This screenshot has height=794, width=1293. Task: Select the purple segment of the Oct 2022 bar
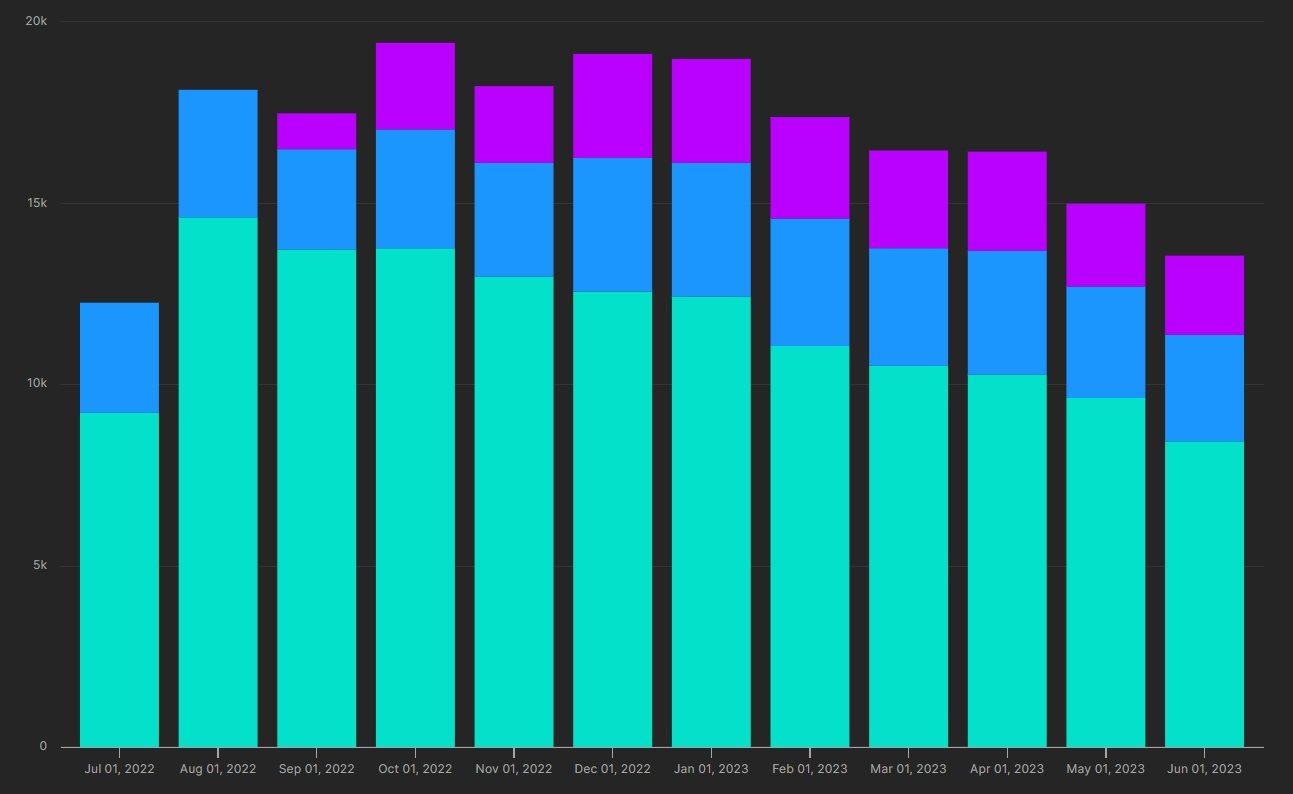click(x=415, y=86)
